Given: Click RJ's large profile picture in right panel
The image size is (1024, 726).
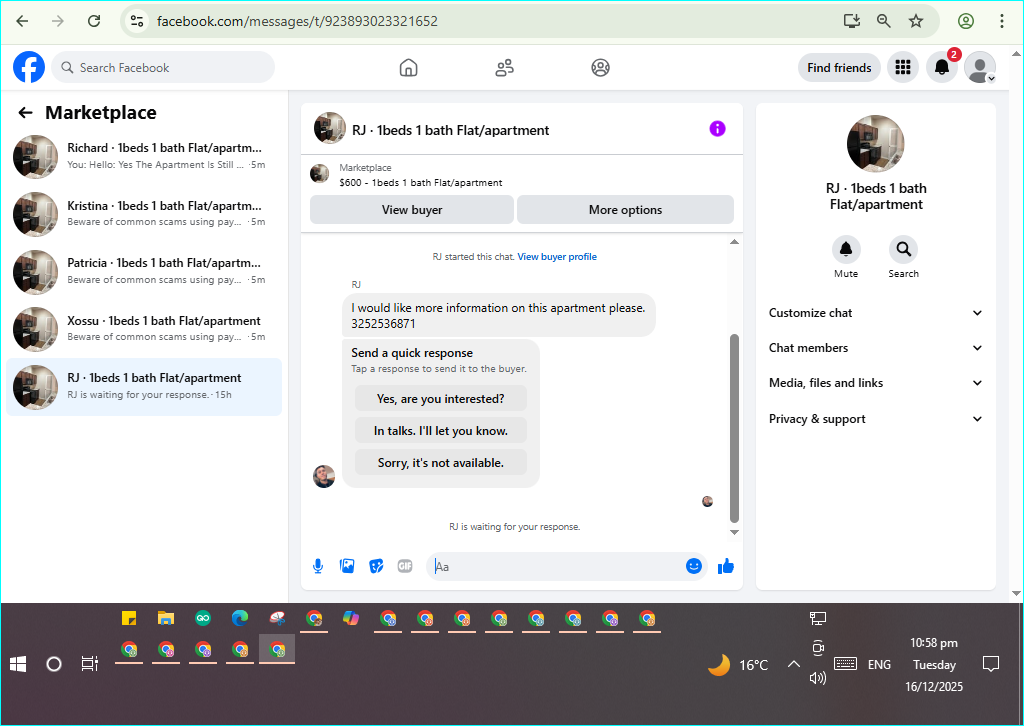Looking at the screenshot, I should (x=875, y=144).
